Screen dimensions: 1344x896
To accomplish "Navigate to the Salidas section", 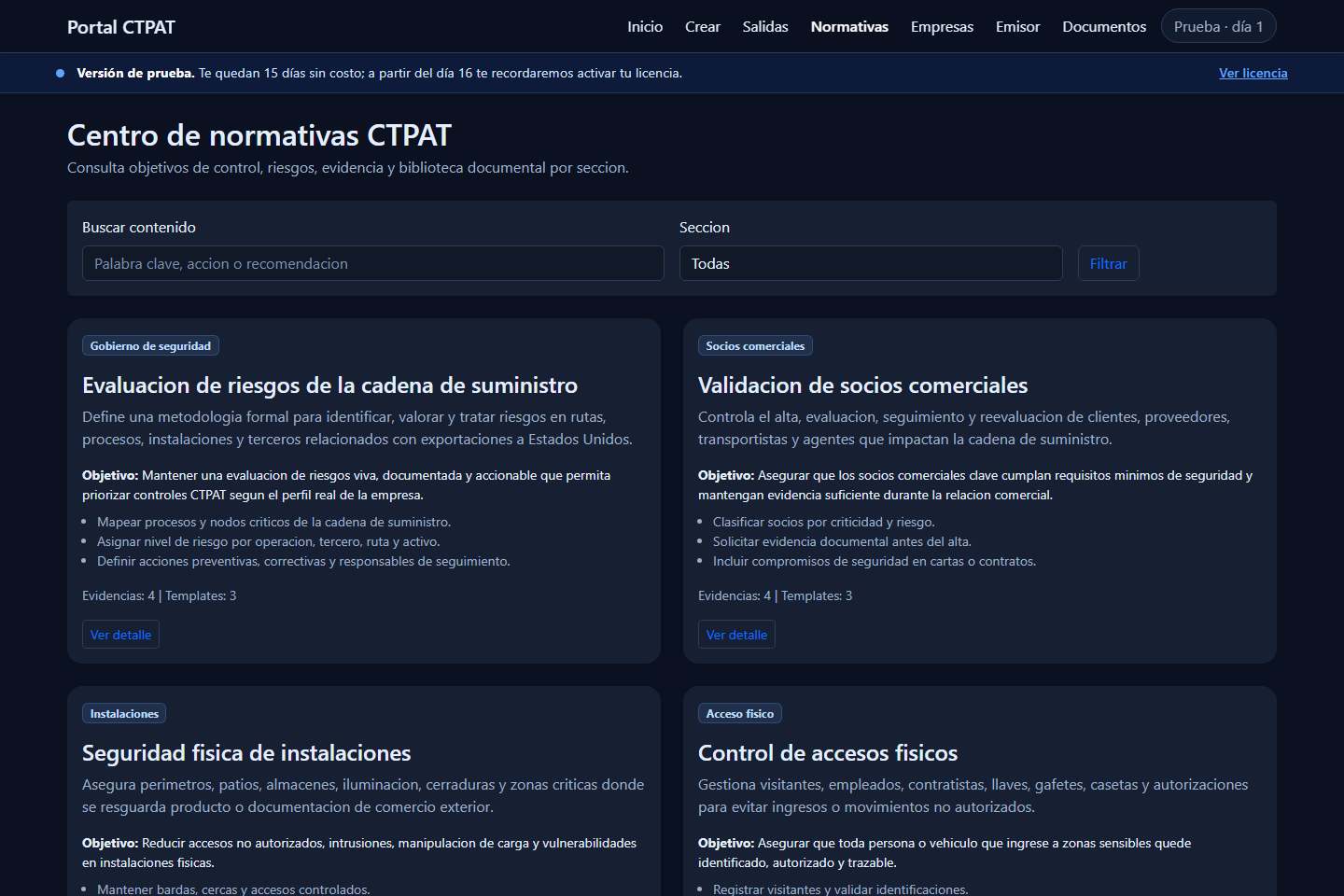I will 765,27.
